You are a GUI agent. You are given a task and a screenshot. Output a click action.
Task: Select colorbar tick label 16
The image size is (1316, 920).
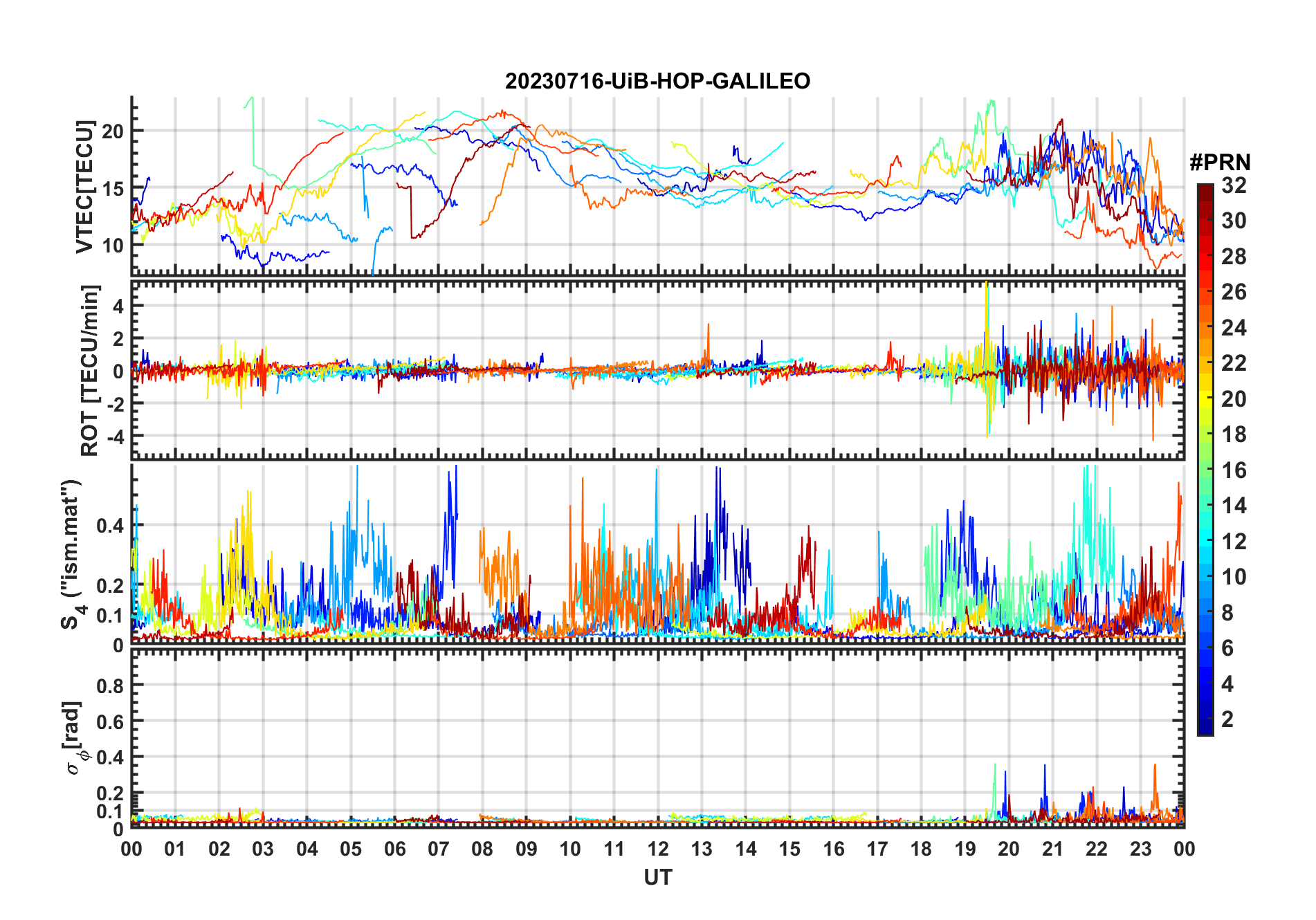(1234, 470)
